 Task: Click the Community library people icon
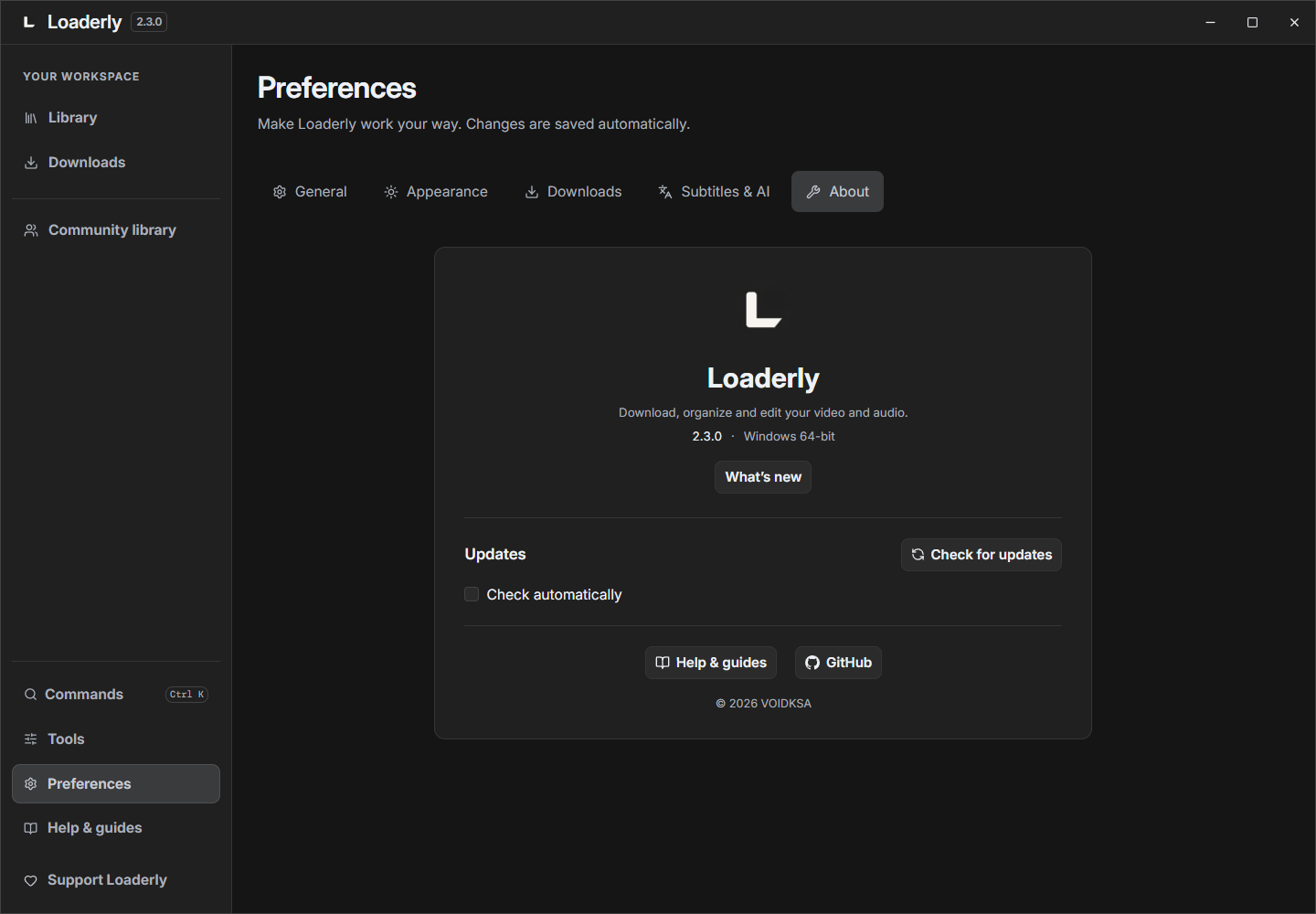(x=31, y=230)
